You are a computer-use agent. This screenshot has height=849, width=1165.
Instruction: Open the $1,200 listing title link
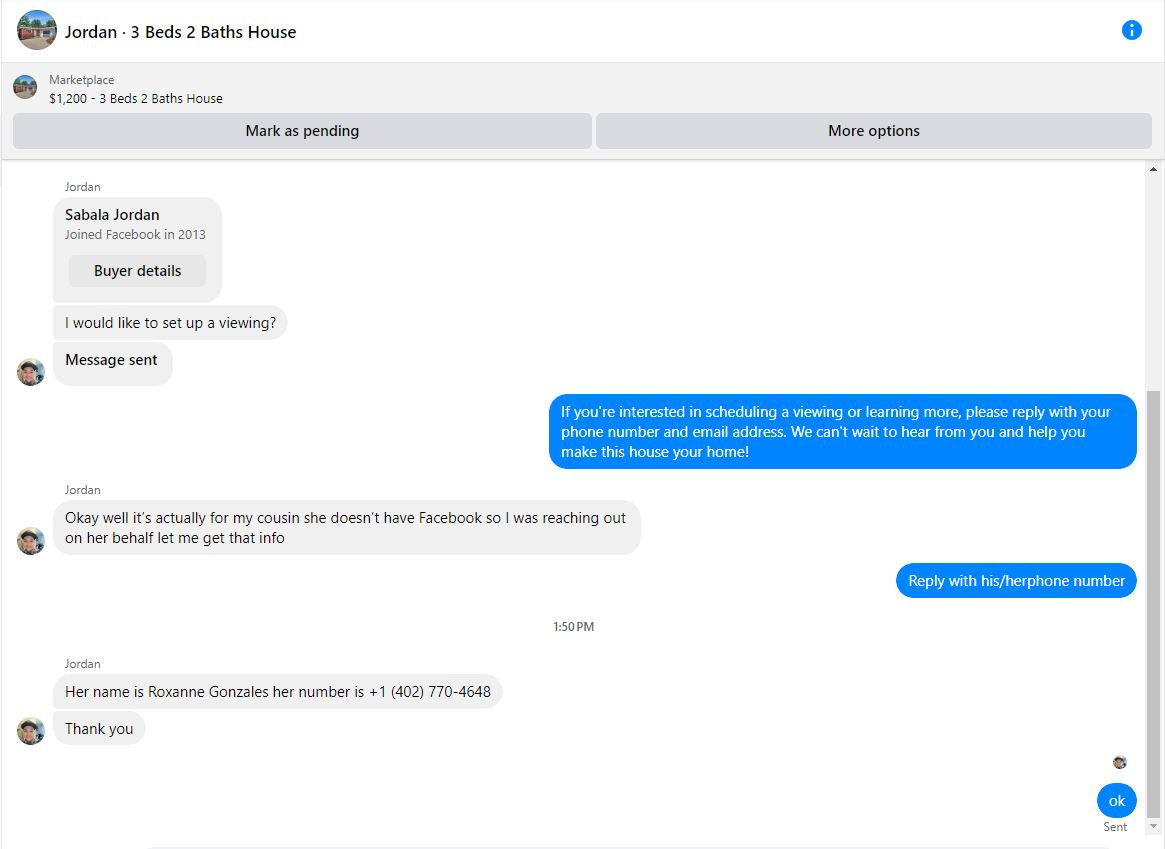[x=136, y=99]
